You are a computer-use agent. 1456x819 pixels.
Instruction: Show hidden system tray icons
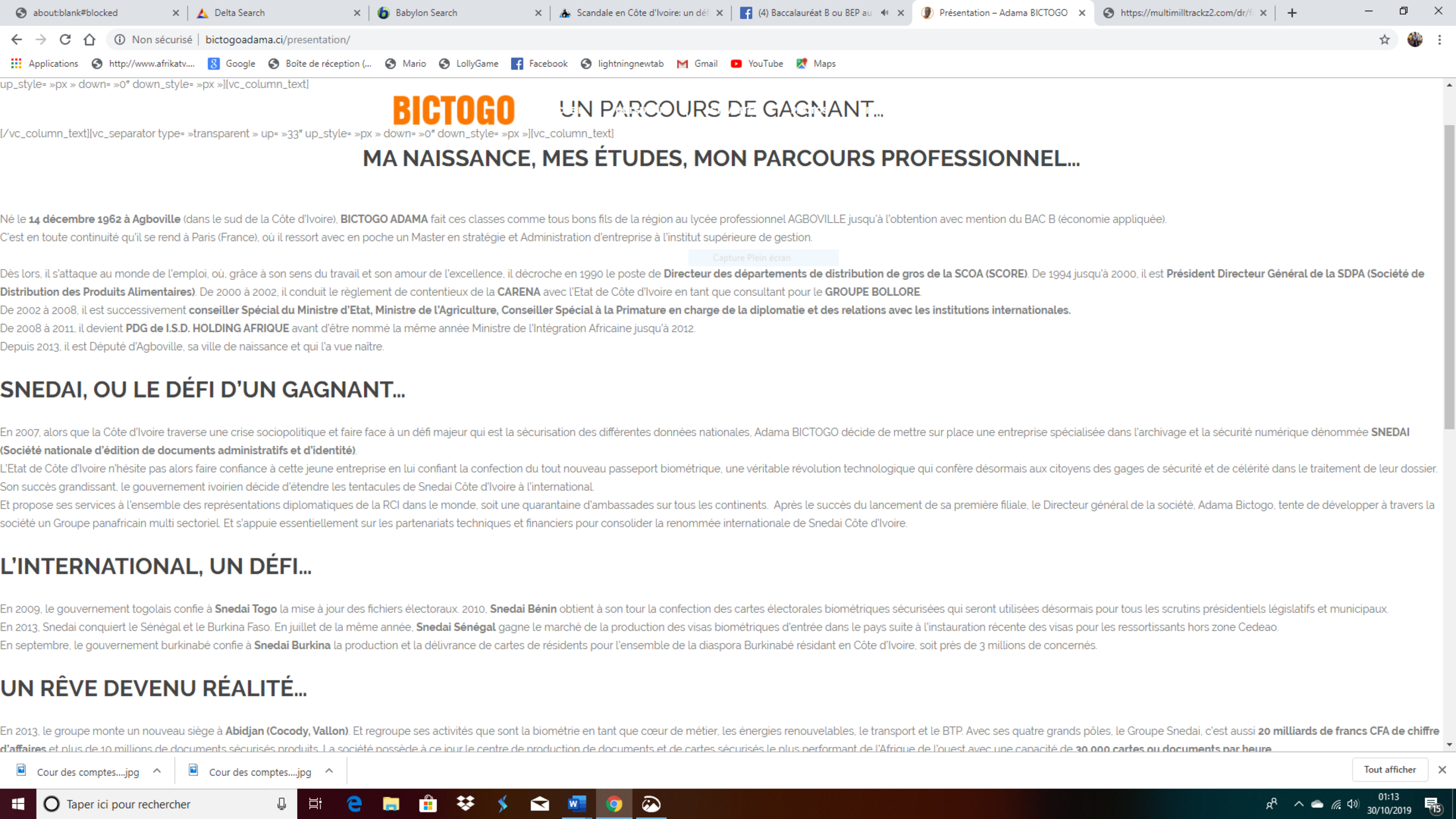coord(1298,804)
